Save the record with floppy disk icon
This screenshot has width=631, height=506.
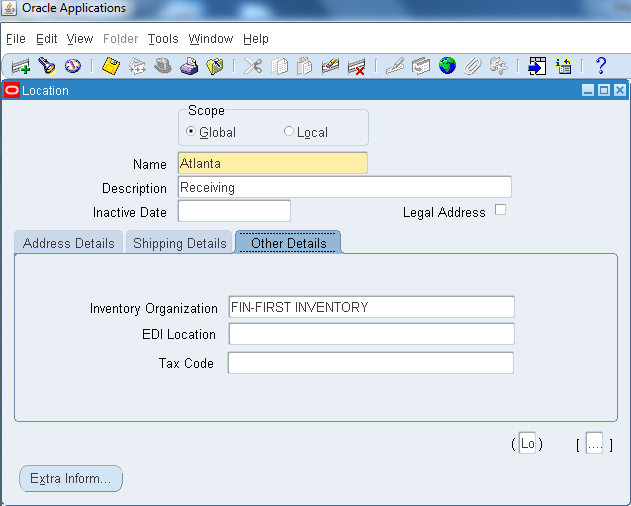(111, 66)
